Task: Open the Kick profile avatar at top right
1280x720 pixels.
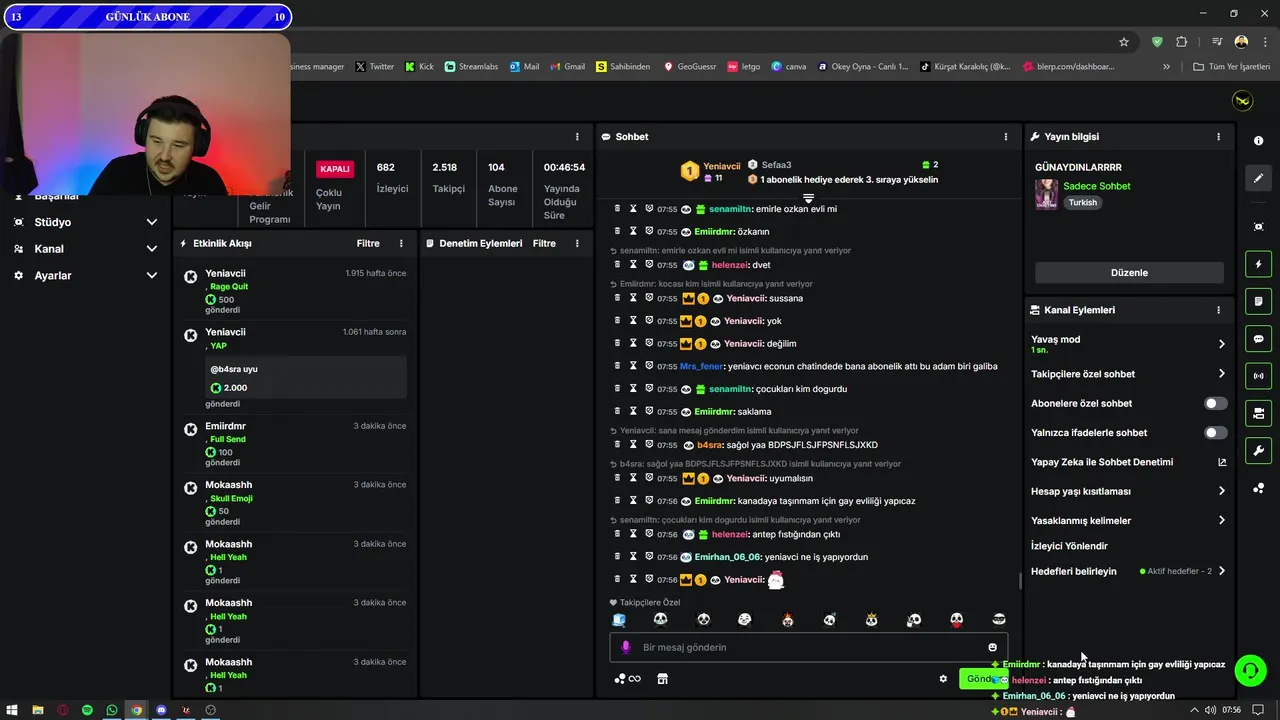Action: (x=1242, y=101)
